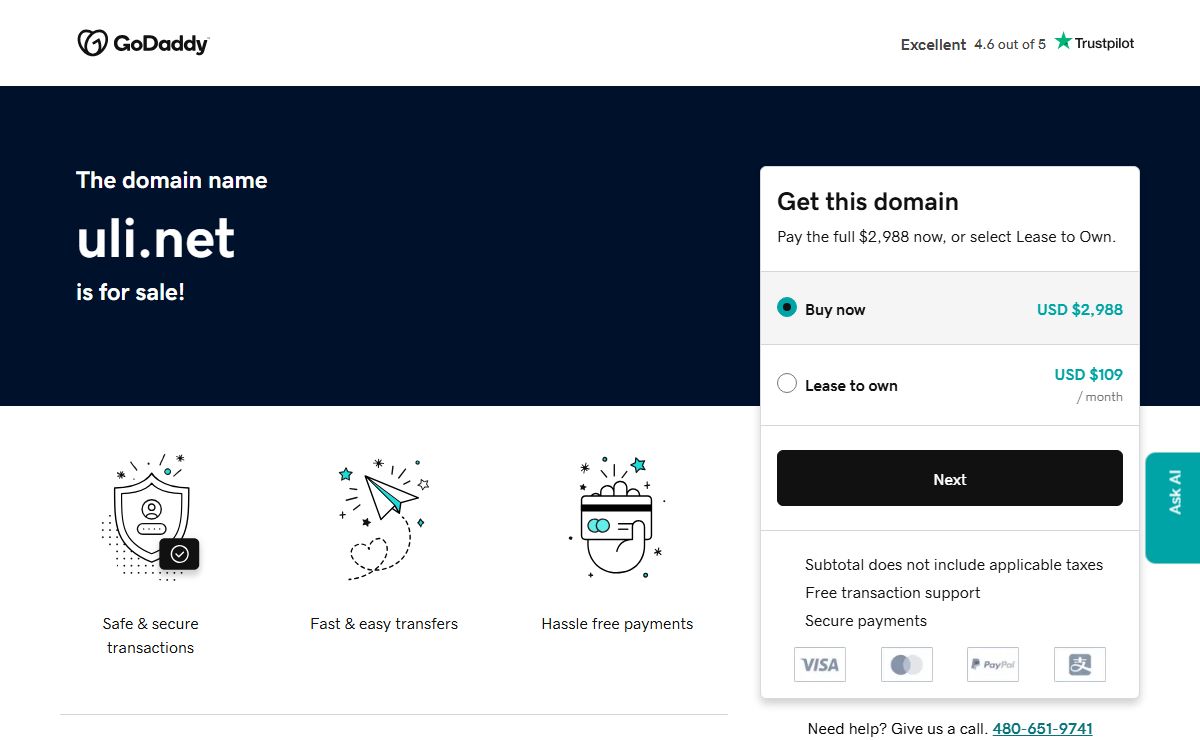1200x740 pixels.
Task: Click the USD $2,988 buy price
Action: [x=1079, y=309]
